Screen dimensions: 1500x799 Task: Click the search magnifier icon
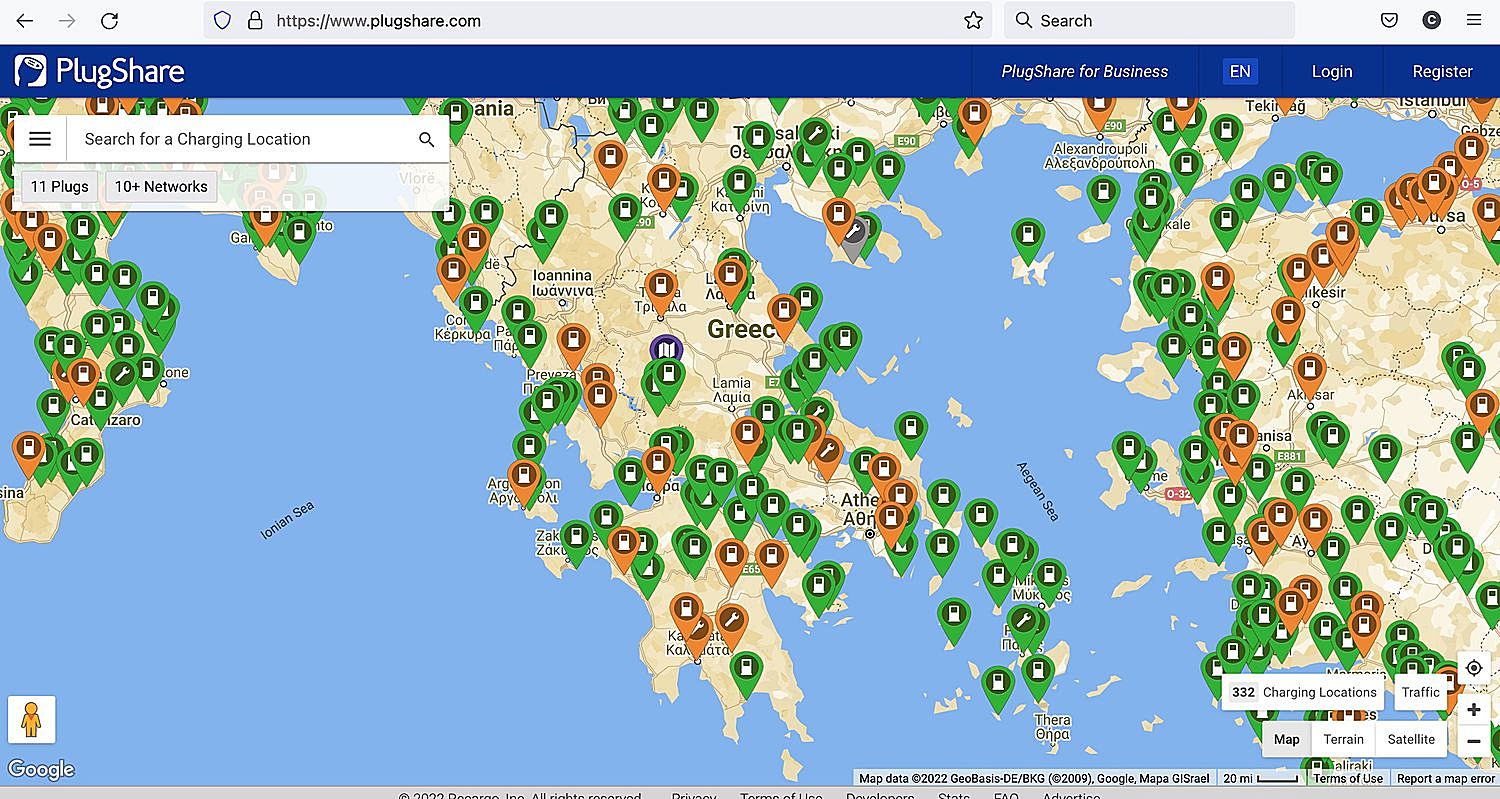pos(427,139)
